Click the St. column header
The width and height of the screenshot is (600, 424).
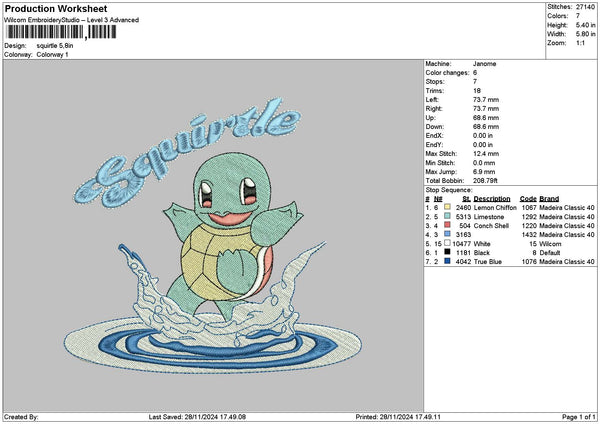pos(466,199)
